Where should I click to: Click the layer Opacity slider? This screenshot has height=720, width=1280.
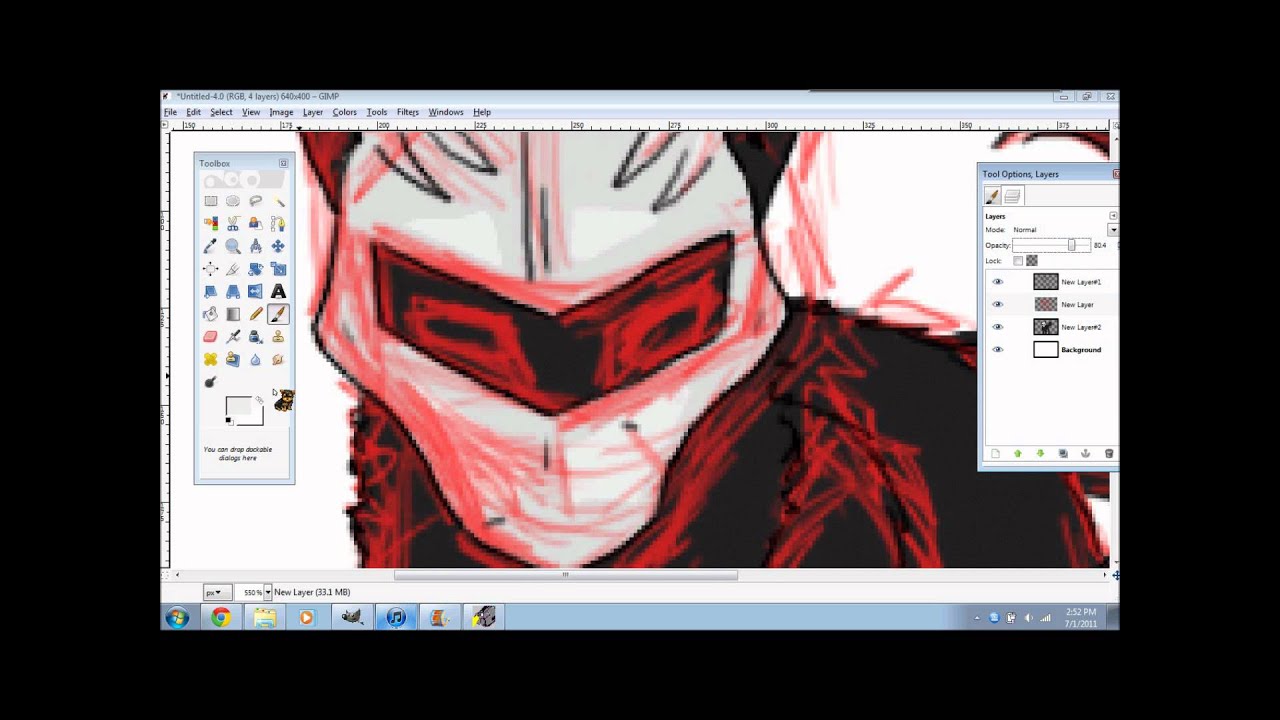pos(1051,245)
